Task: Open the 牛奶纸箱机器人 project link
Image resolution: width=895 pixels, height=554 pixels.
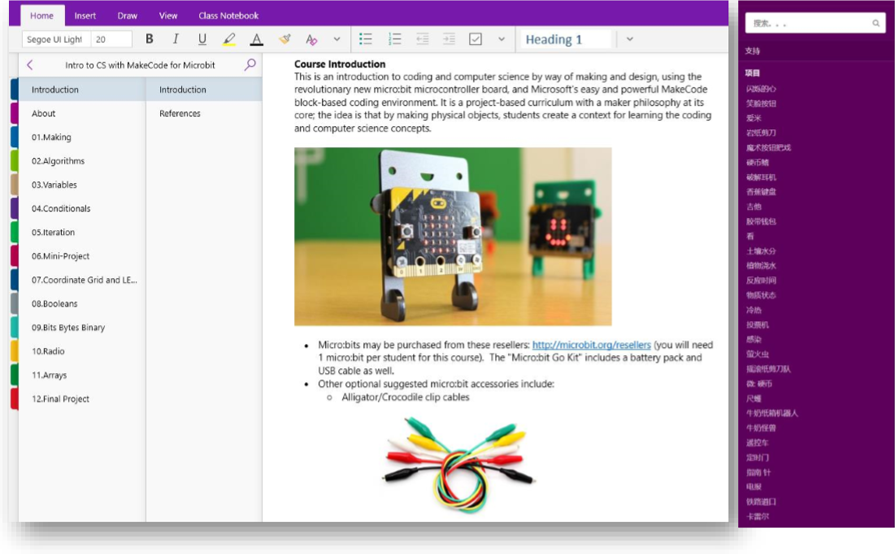Action: click(x=772, y=413)
